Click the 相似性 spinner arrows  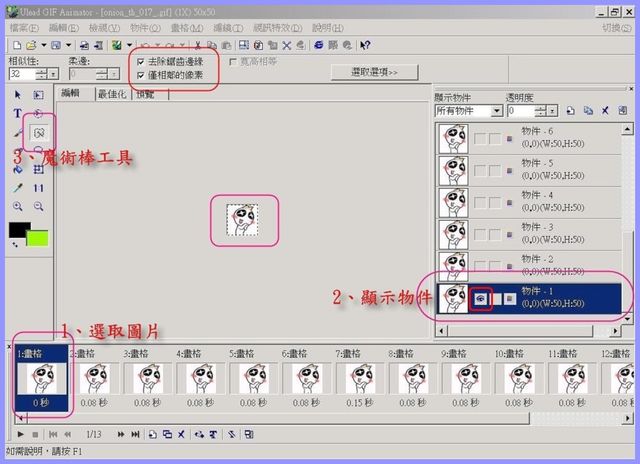pos(42,74)
